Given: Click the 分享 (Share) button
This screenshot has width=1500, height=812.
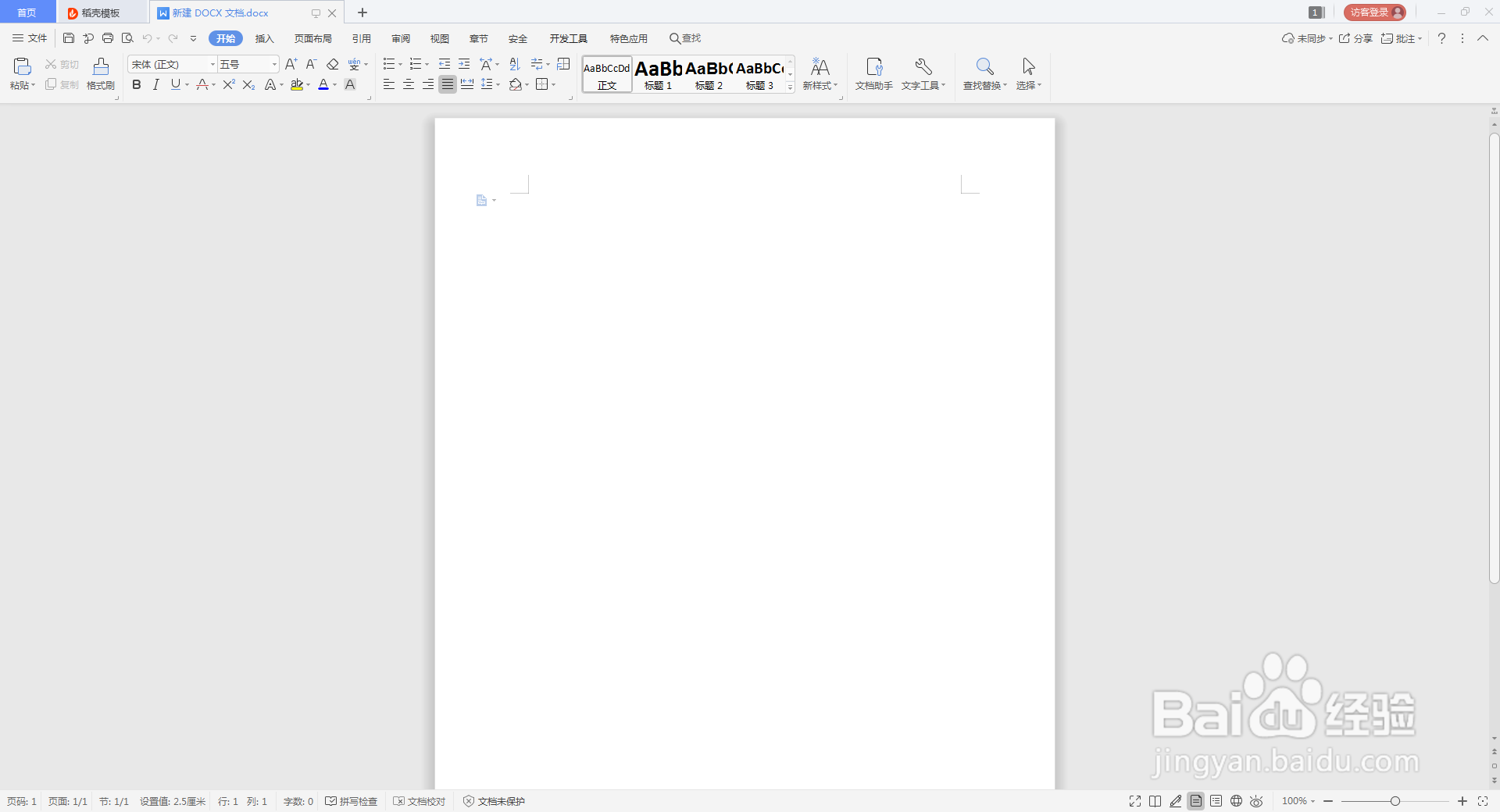Looking at the screenshot, I should (1355, 38).
